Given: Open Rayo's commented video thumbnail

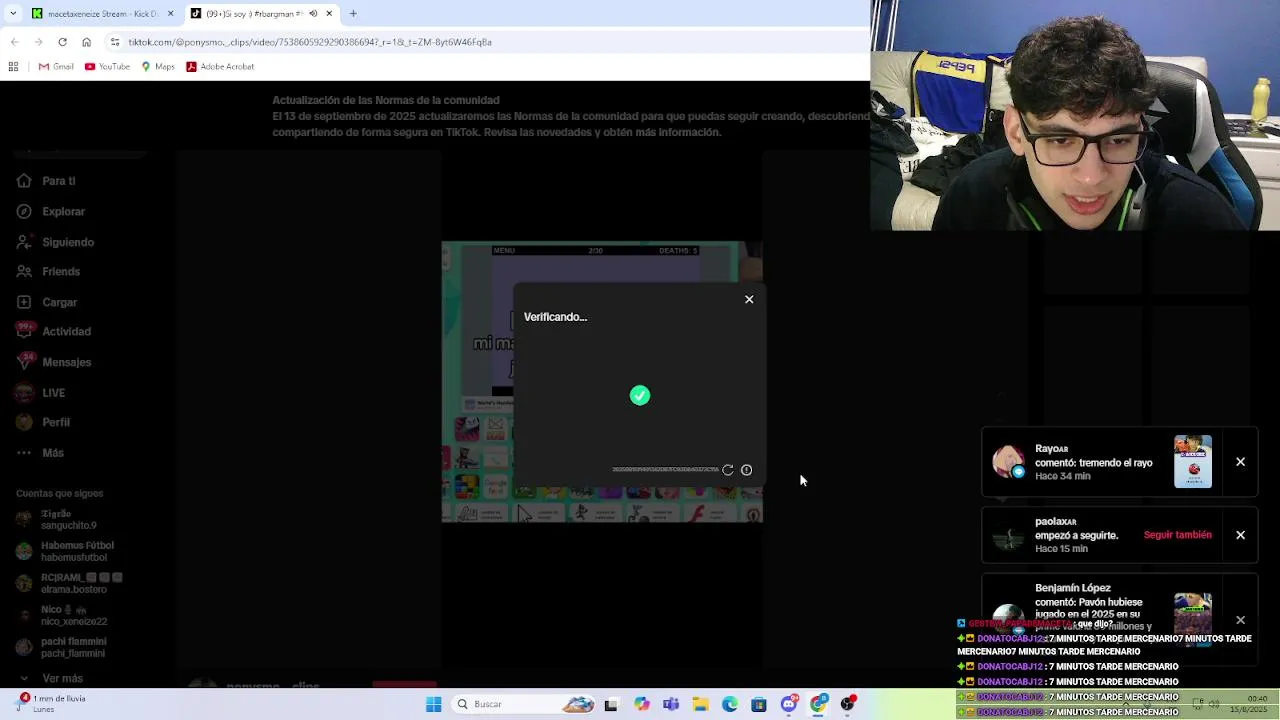Looking at the screenshot, I should [x=1193, y=462].
